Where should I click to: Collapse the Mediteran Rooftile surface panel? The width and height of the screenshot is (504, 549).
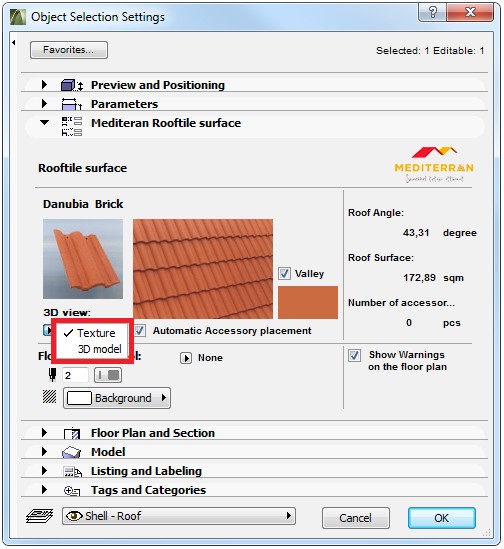(44, 123)
